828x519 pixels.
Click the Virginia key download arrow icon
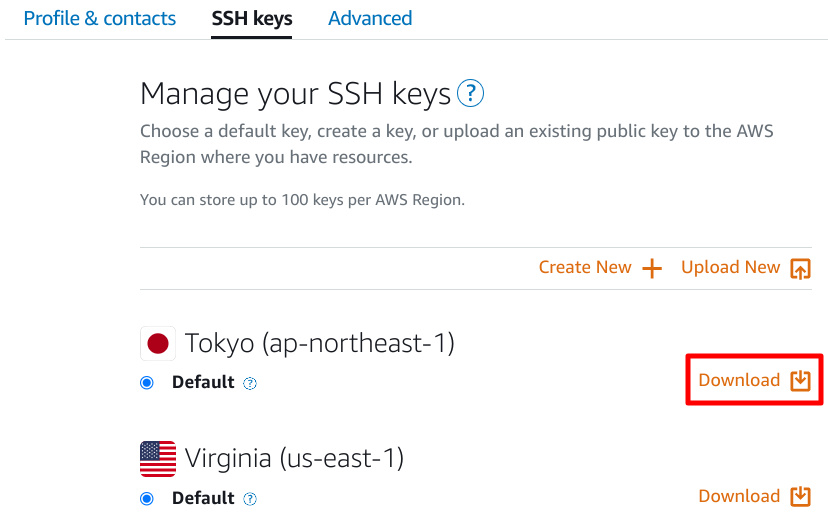(x=801, y=496)
